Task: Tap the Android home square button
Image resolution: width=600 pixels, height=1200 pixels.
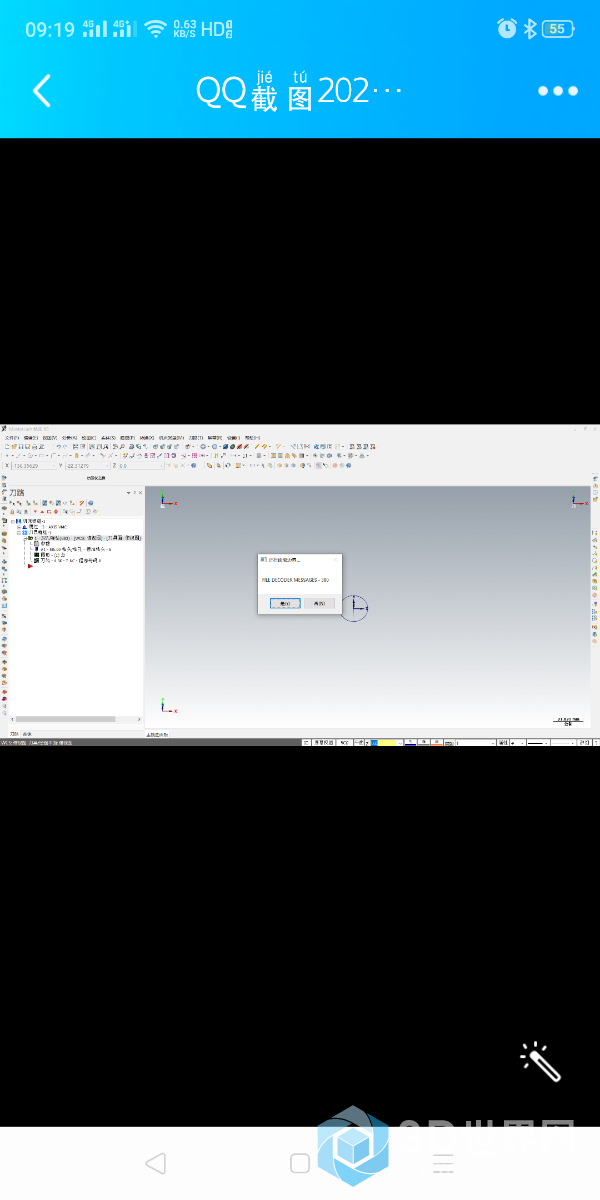Action: pos(300,1163)
